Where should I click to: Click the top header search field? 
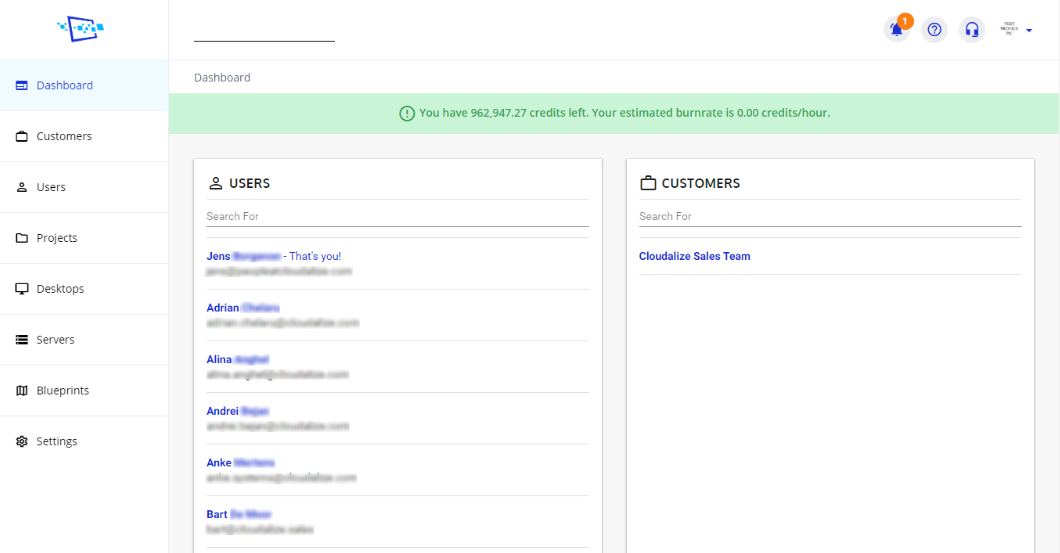click(x=264, y=31)
